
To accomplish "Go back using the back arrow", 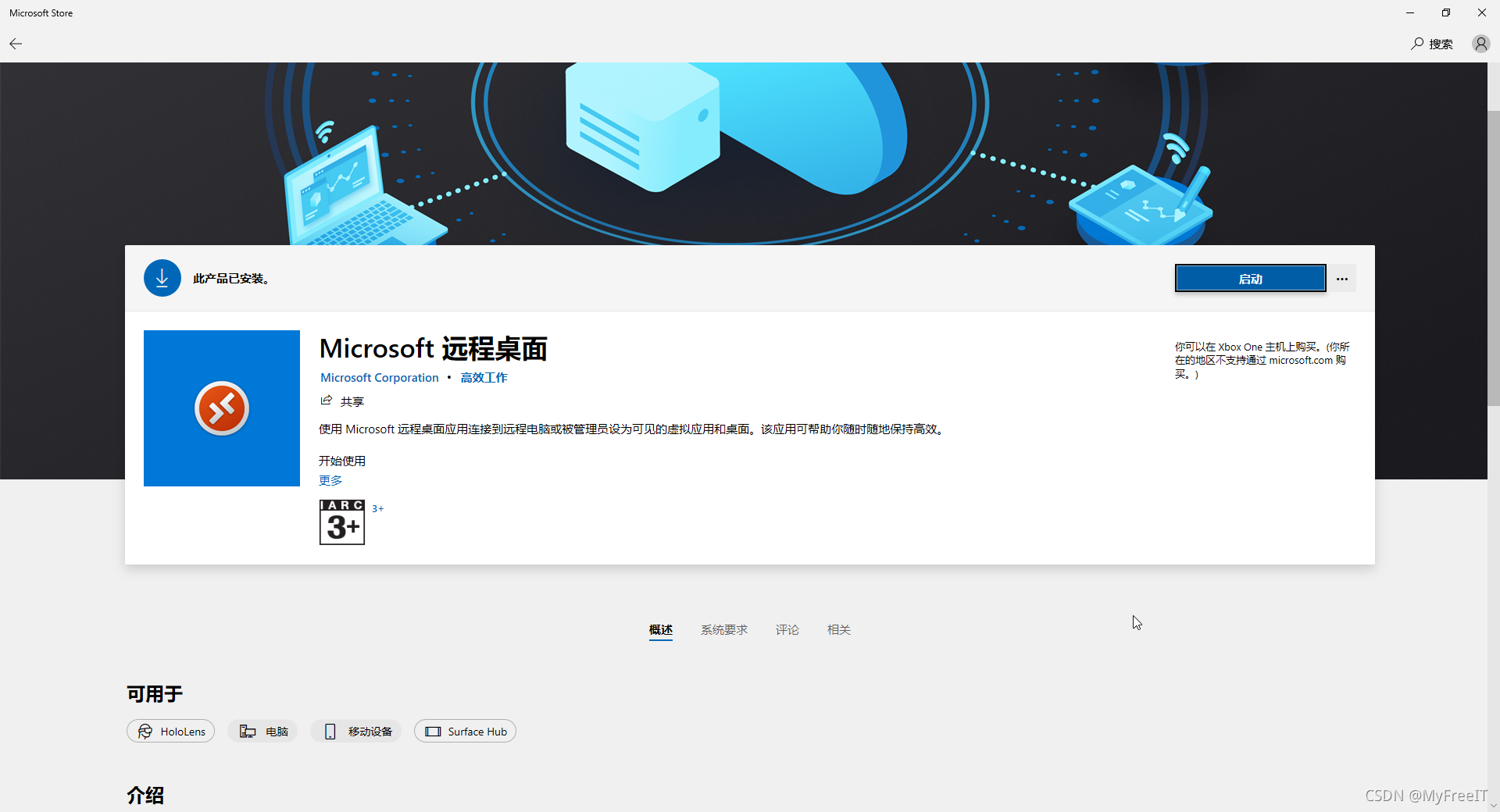I will point(16,44).
